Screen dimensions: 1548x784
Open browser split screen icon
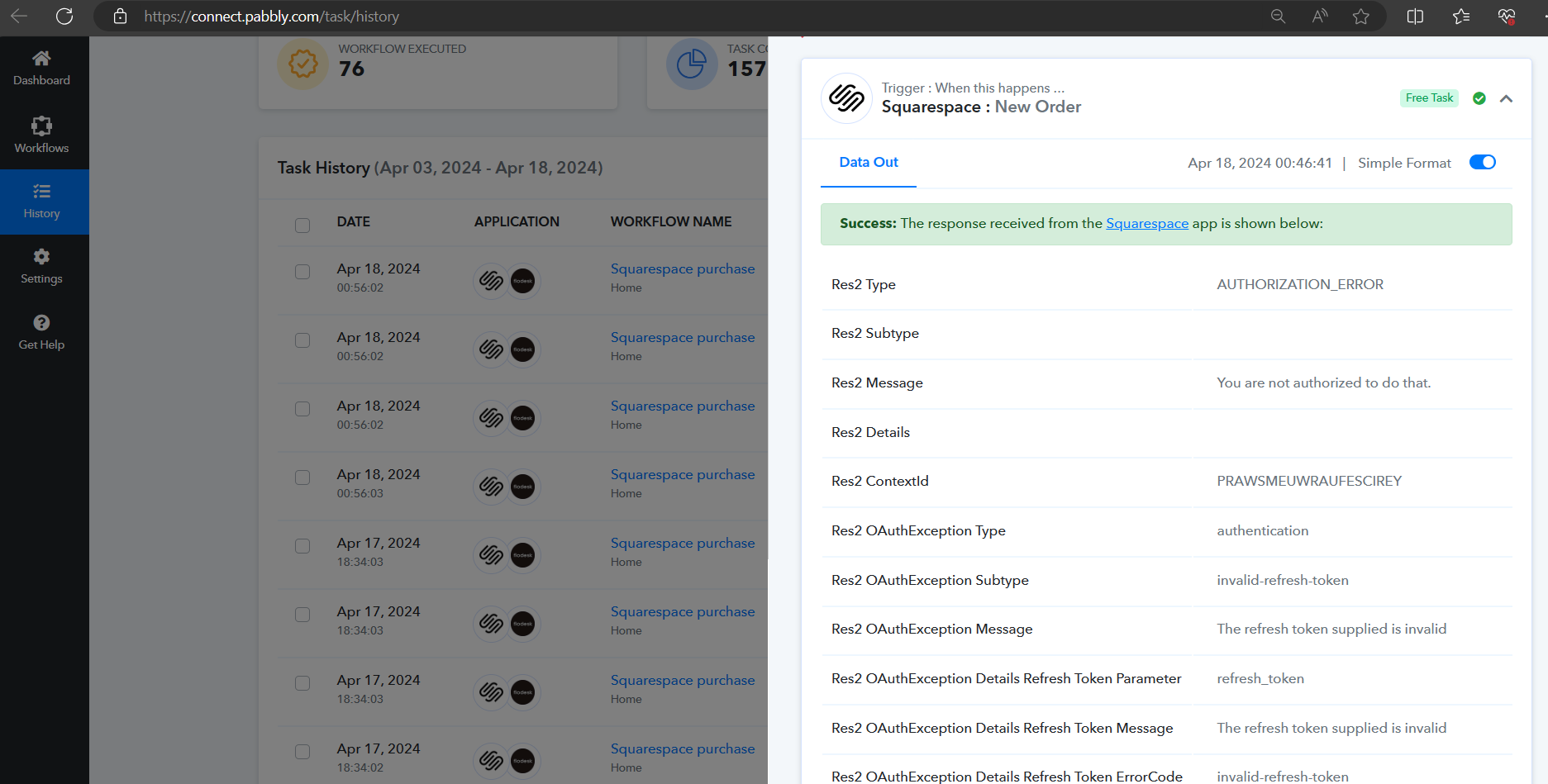[1415, 17]
